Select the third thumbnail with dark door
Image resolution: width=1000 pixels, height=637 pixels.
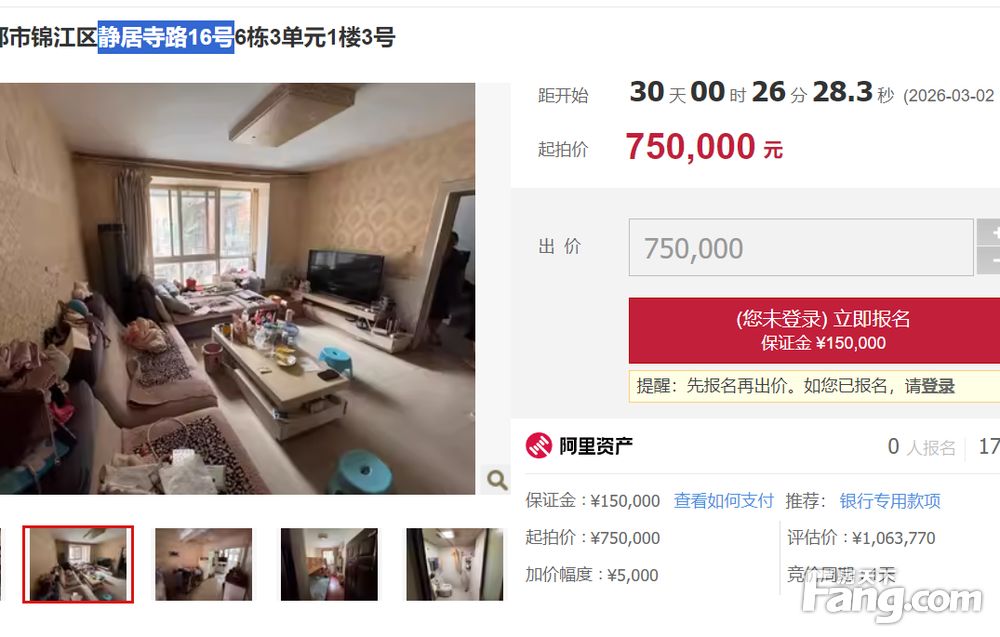point(329,564)
